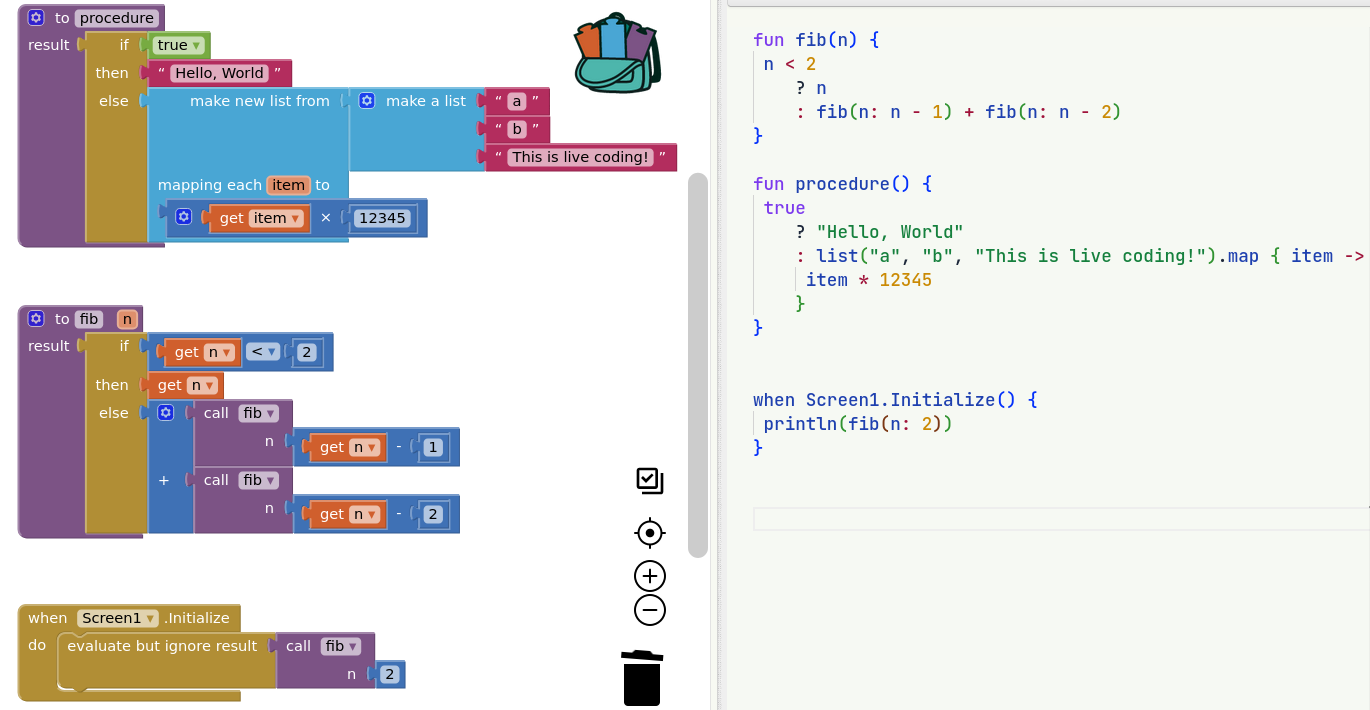Zoom out with the minus icon

pos(650,610)
